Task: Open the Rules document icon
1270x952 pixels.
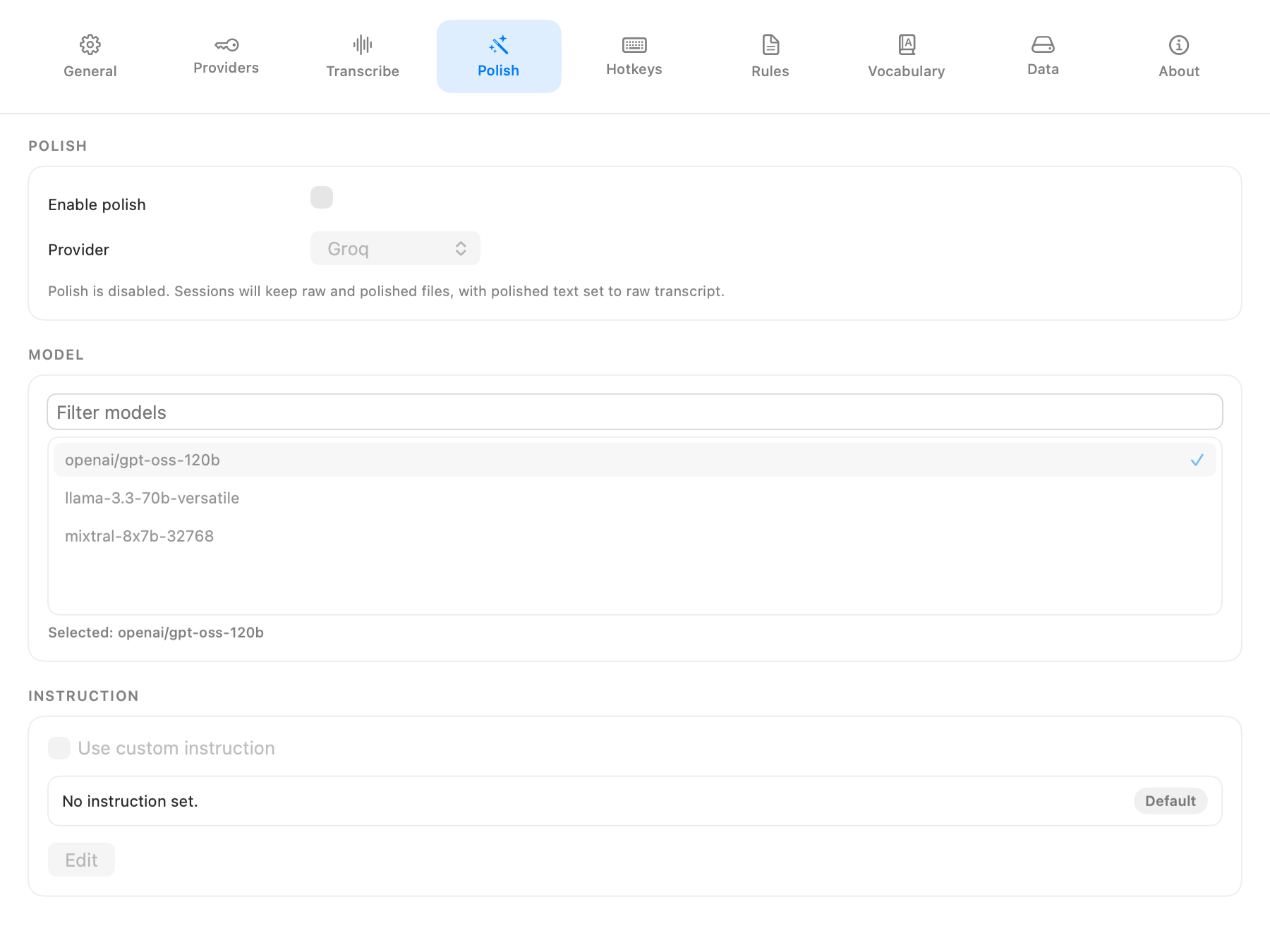Action: click(x=770, y=45)
